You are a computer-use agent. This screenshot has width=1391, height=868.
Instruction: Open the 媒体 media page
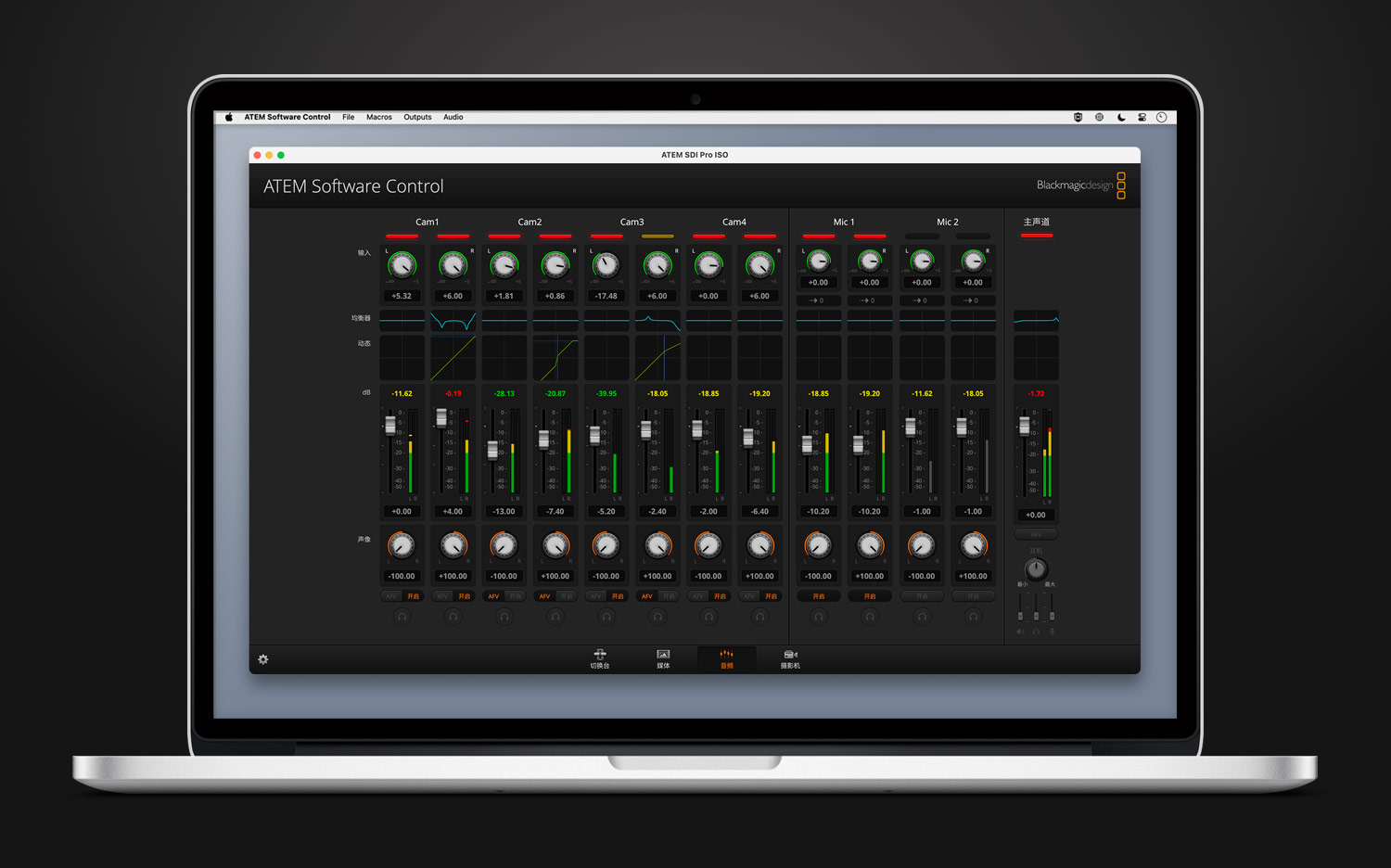663,660
